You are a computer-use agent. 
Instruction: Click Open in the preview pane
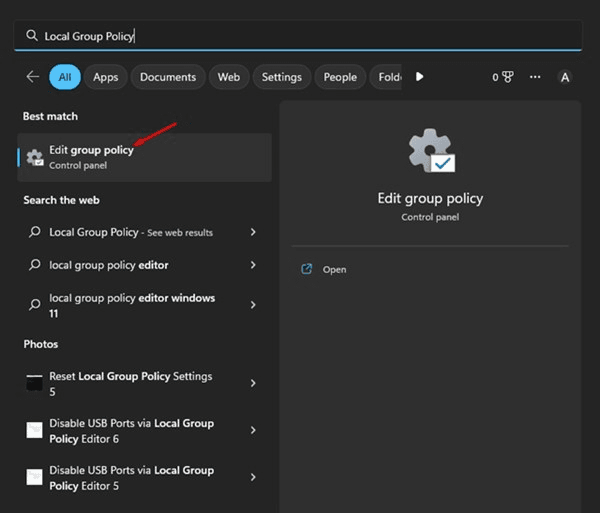tap(334, 270)
